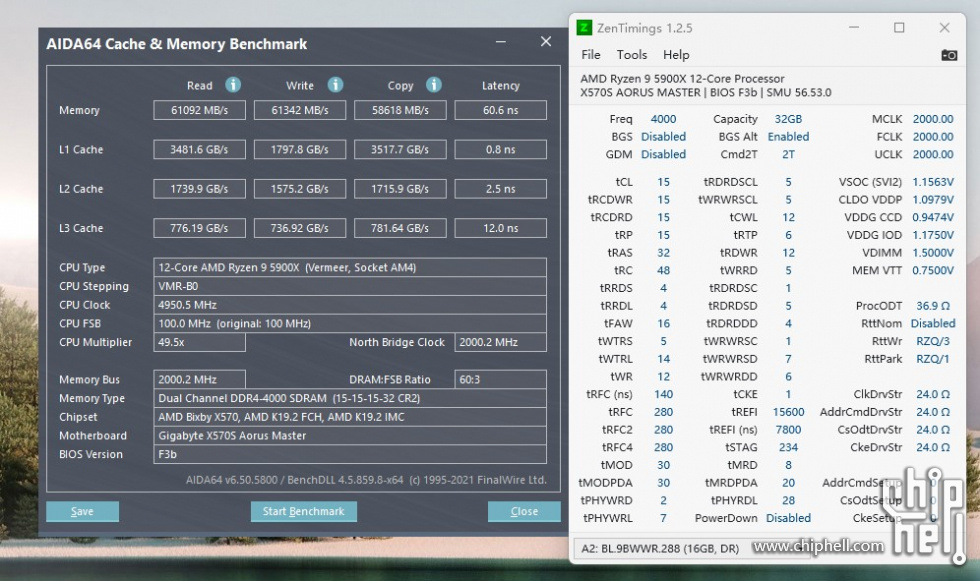Select L2 Cache Copy 1715.9 GB/s

(x=400, y=189)
